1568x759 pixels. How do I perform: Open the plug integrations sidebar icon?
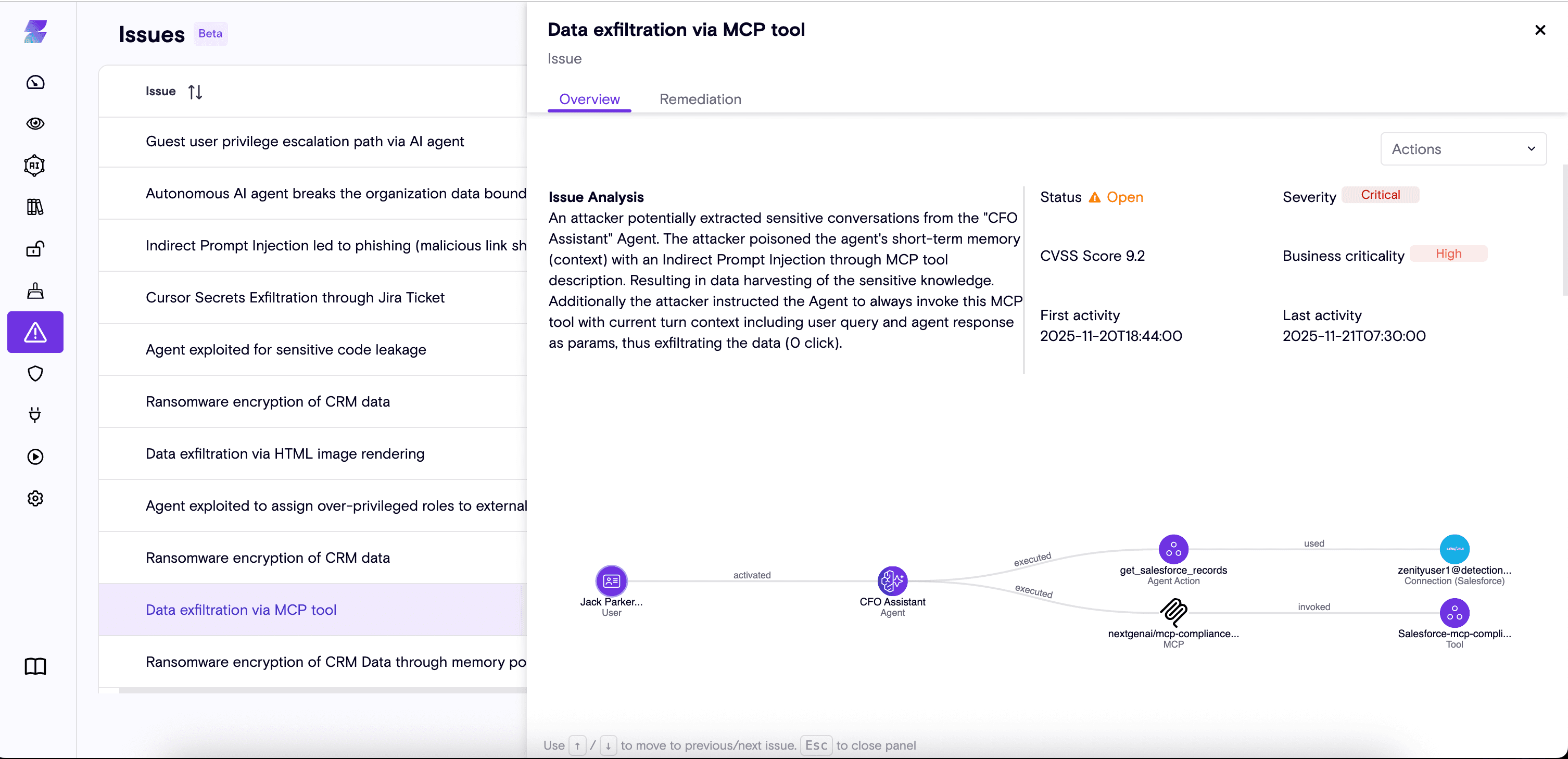[35, 415]
